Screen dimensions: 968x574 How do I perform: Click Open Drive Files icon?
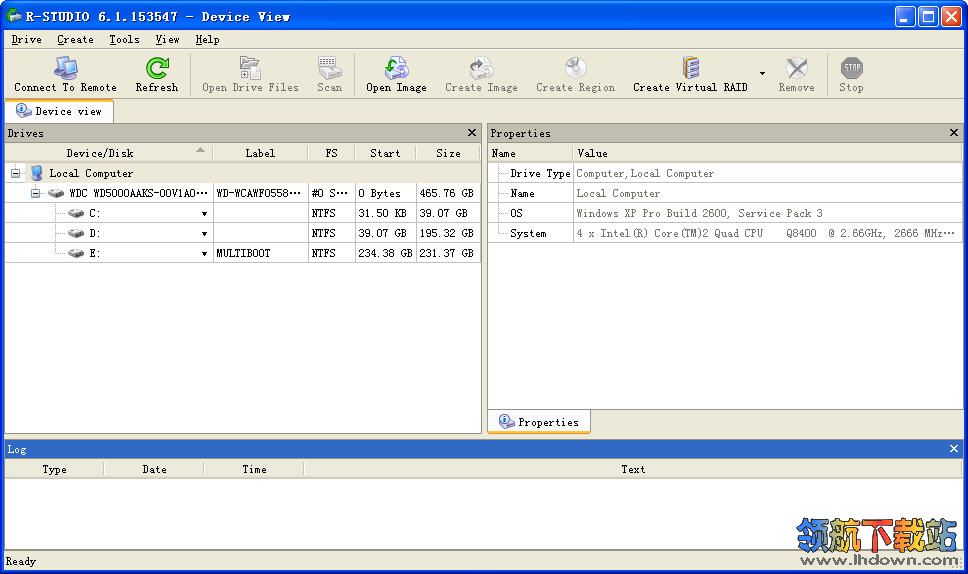pyautogui.click(x=250, y=68)
